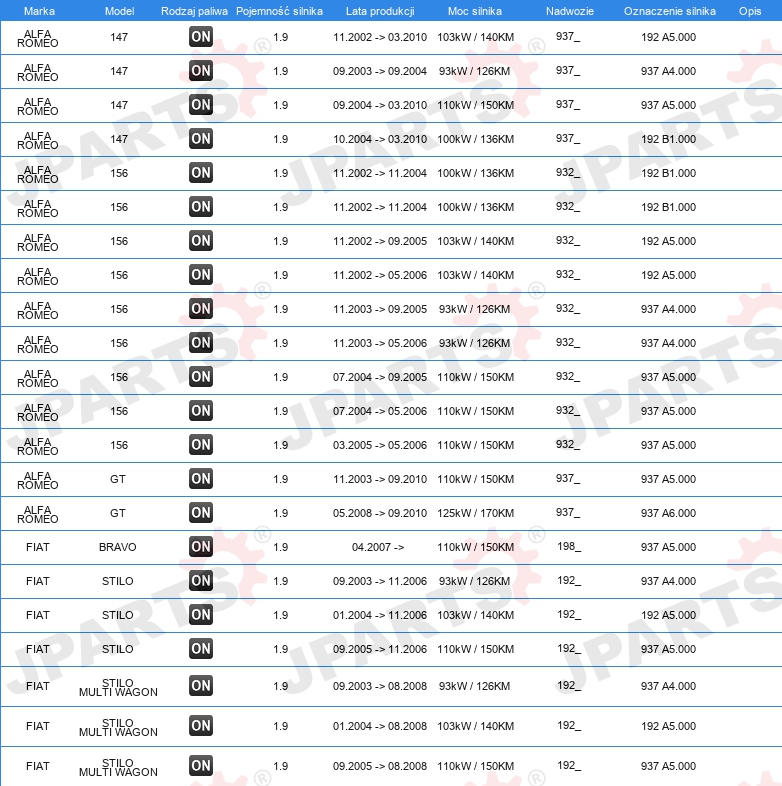The image size is (782, 786).
Task: Click the Lata produkcji column header
Action: pos(380,11)
